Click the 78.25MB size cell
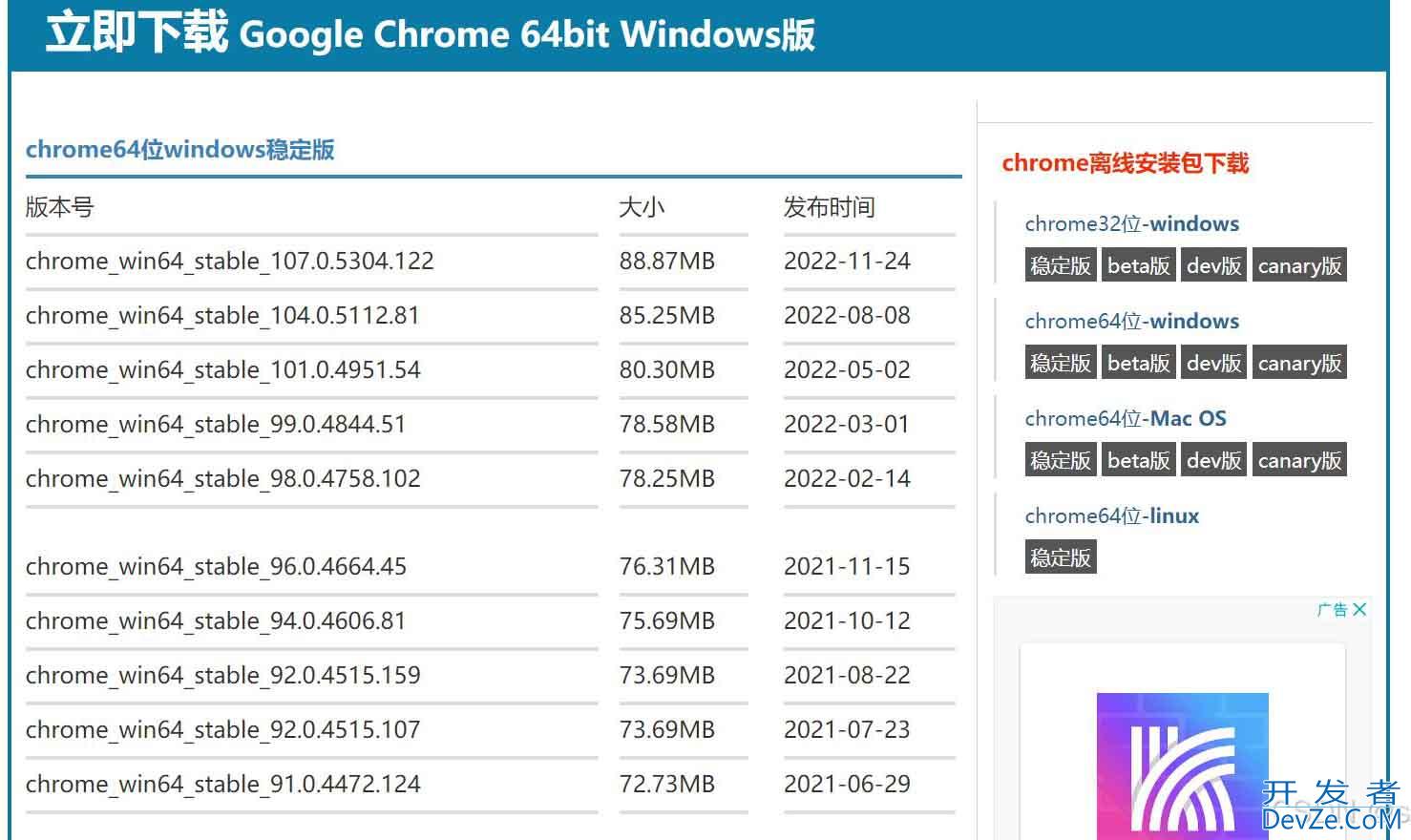Screen dimensions: 1411x840 667,478
